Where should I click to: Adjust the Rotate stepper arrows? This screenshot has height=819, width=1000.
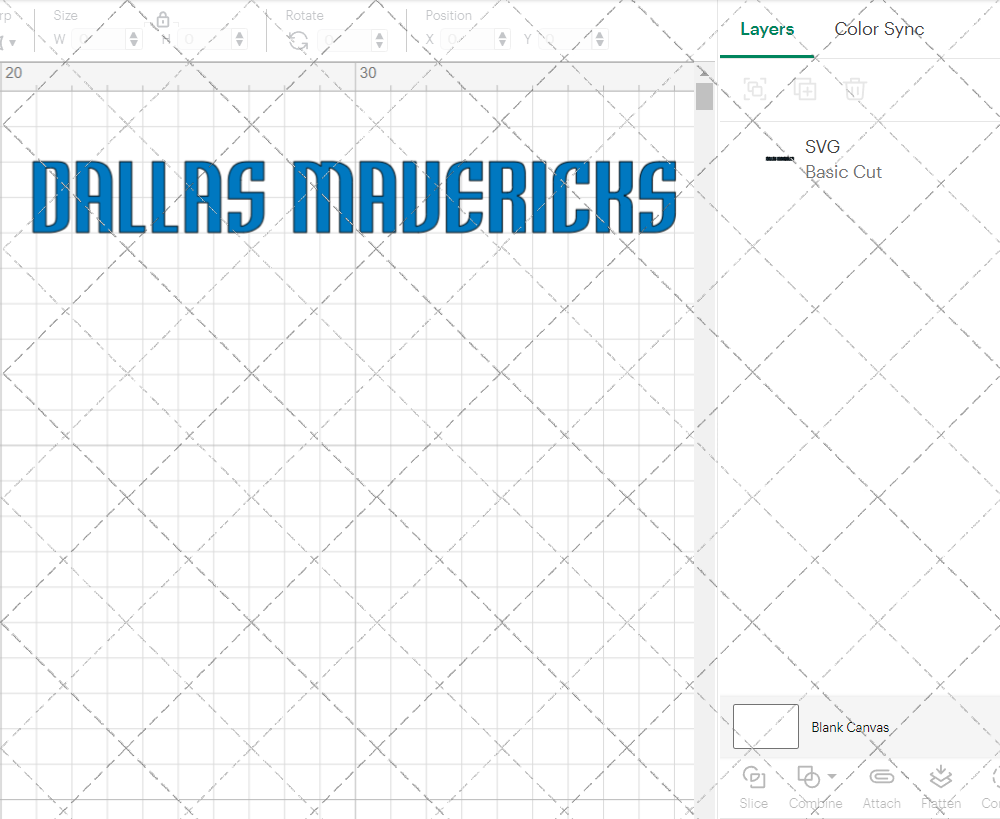point(379,40)
